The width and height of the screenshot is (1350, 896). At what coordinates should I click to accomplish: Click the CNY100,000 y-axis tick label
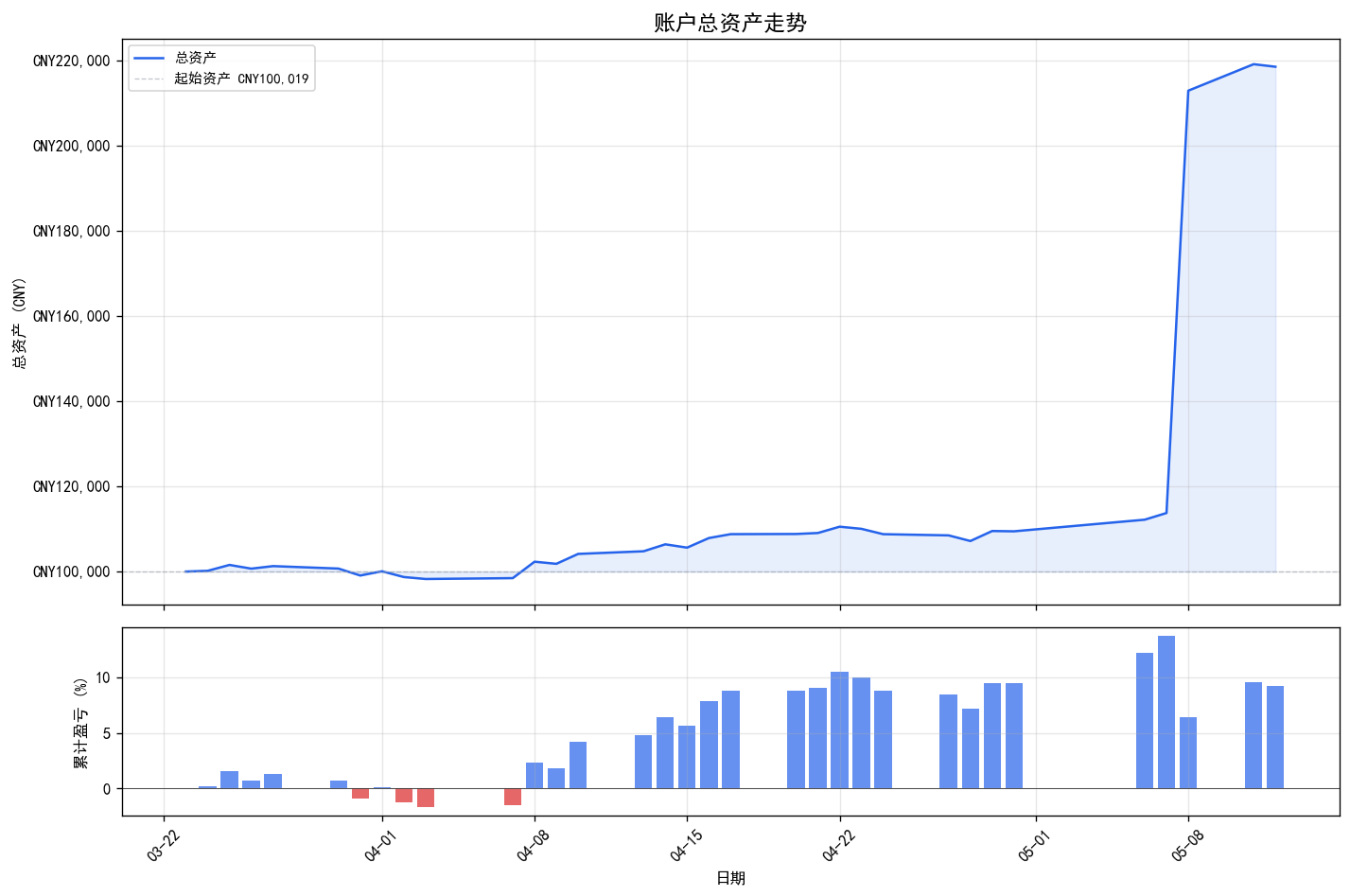72,572
